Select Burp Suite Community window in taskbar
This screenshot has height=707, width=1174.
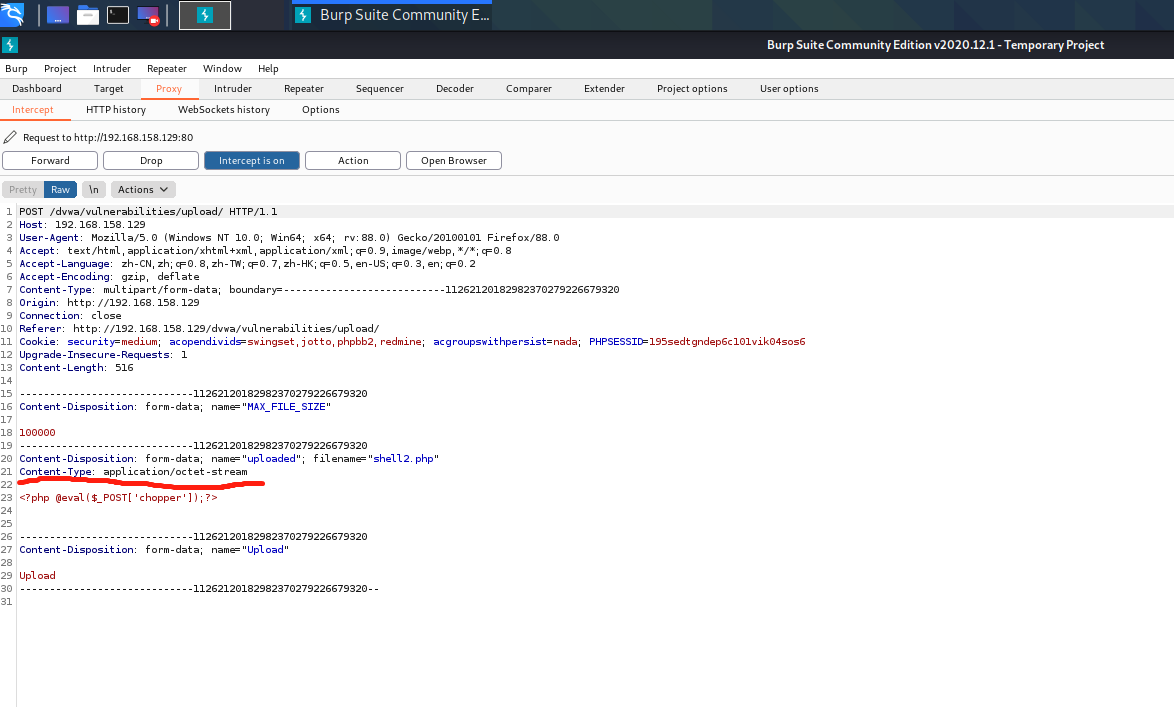(392, 15)
